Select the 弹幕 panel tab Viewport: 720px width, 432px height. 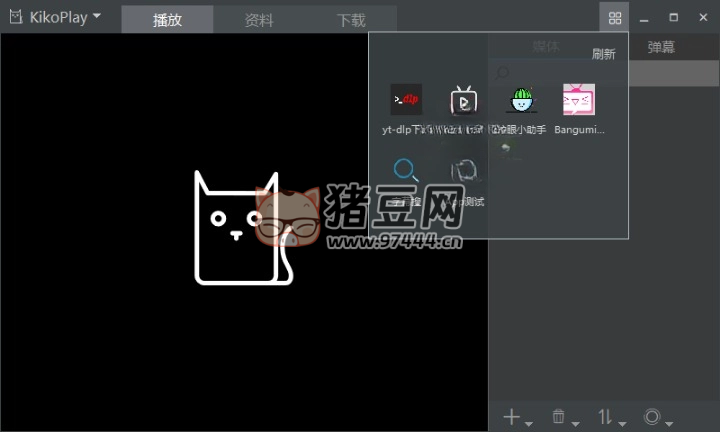(x=661, y=47)
